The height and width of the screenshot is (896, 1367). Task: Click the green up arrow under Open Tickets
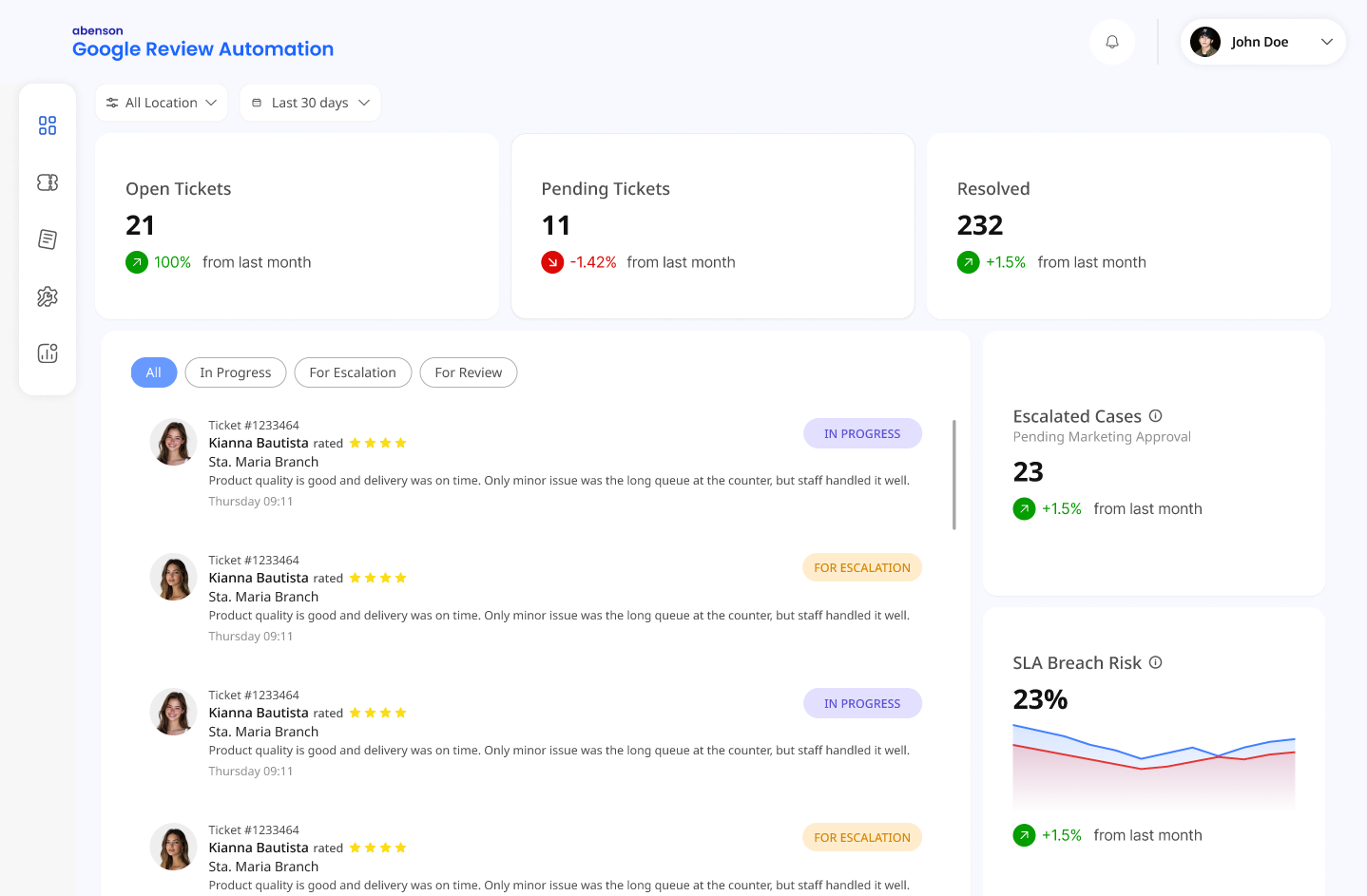click(x=137, y=262)
